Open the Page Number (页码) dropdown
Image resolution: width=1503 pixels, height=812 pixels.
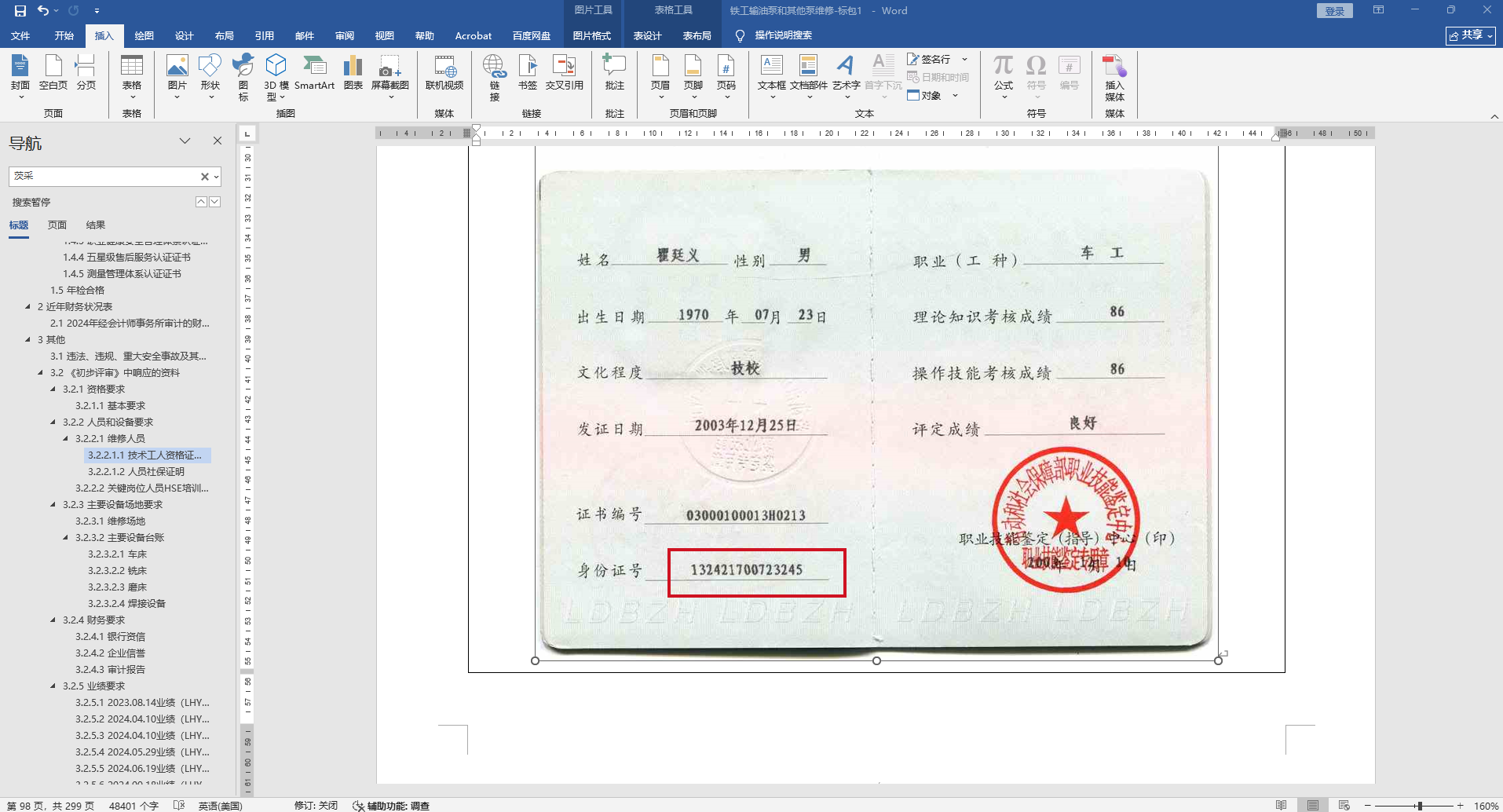click(x=726, y=76)
